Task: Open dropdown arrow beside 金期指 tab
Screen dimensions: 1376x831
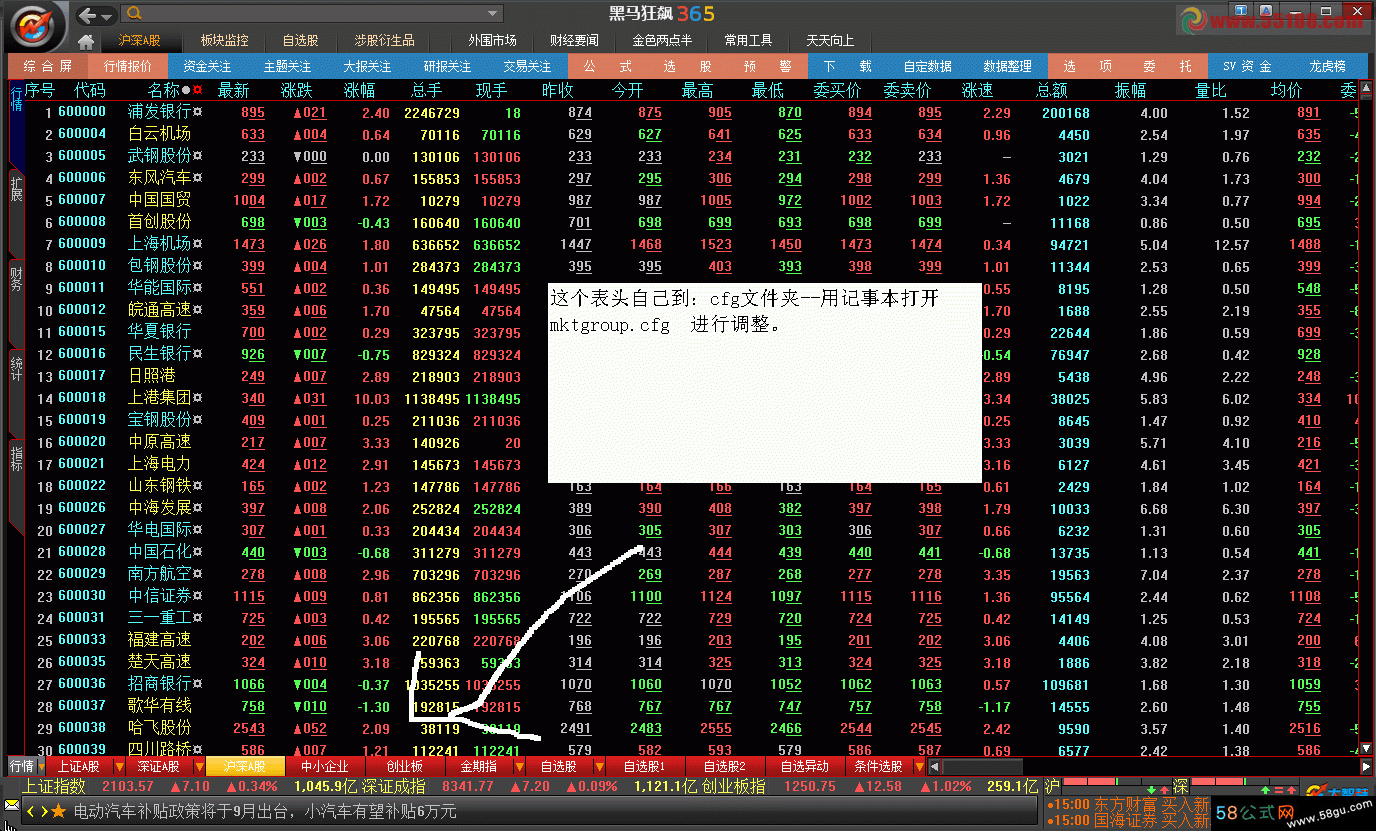Action: pos(518,767)
